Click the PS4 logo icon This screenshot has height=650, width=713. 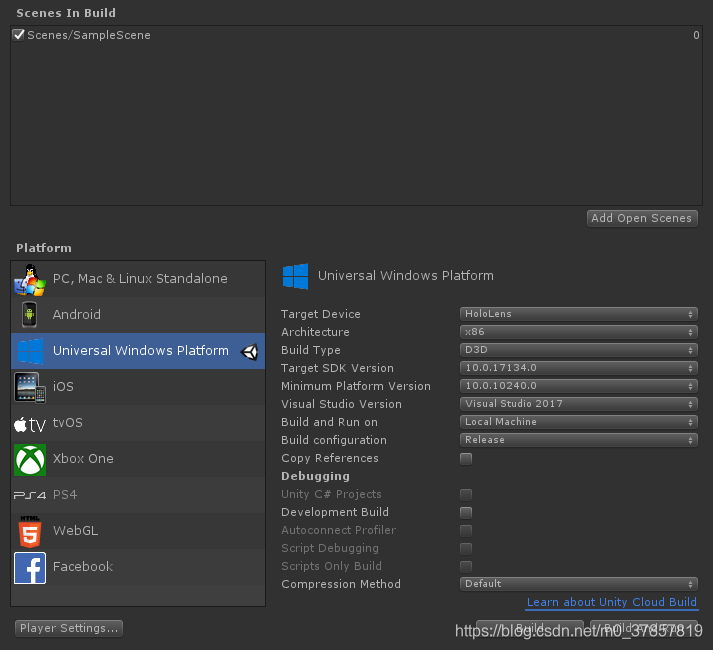pyautogui.click(x=30, y=495)
